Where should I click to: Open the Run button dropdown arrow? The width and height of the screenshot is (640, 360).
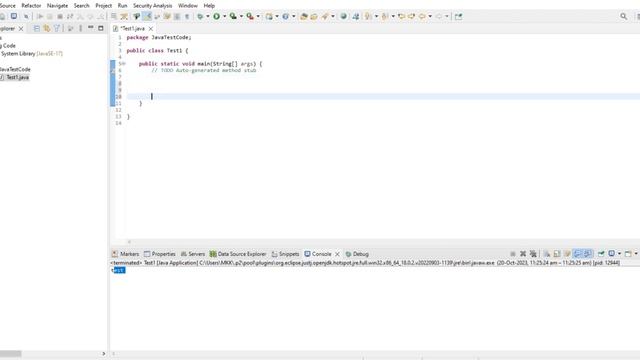point(224,16)
